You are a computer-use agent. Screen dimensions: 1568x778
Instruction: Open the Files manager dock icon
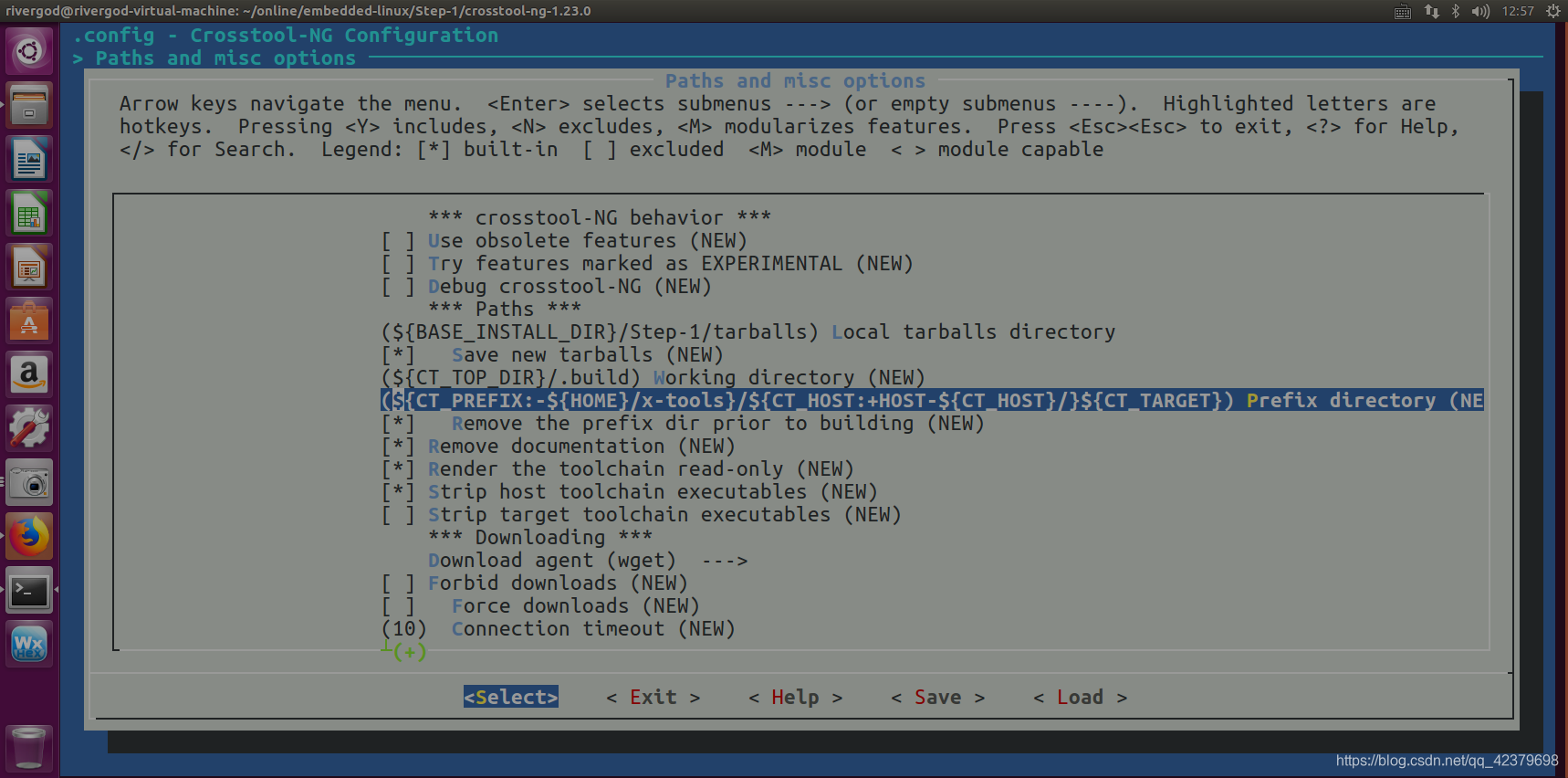pos(29,105)
